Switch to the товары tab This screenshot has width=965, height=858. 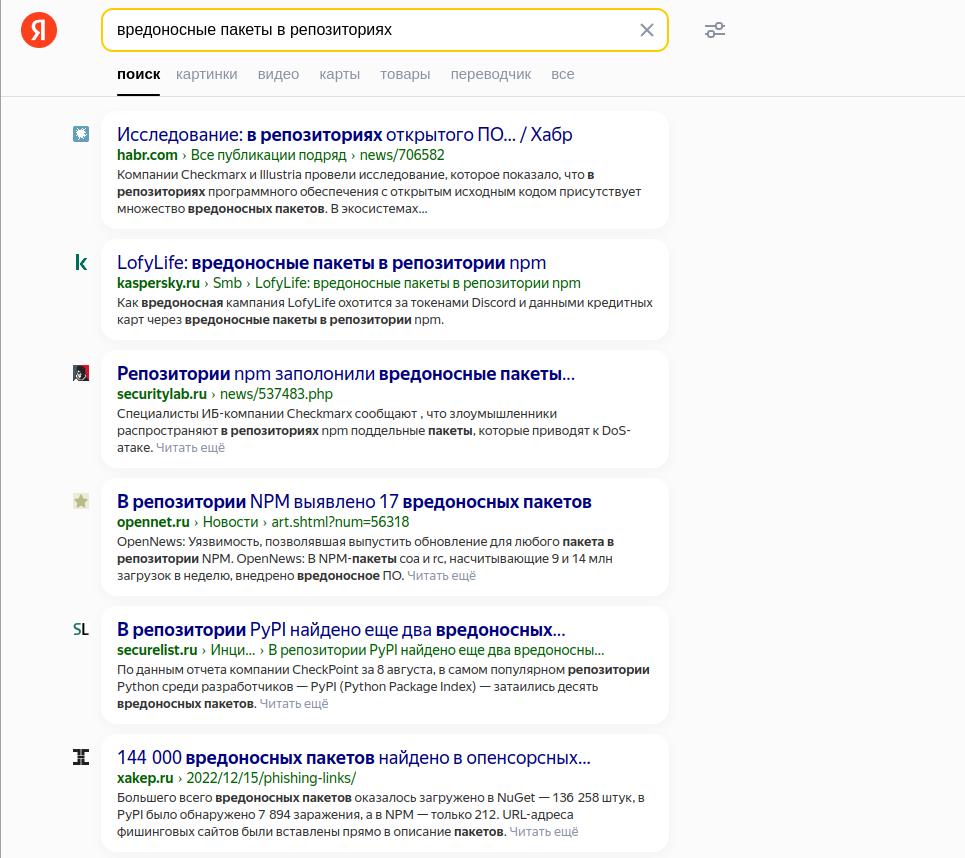tap(405, 74)
